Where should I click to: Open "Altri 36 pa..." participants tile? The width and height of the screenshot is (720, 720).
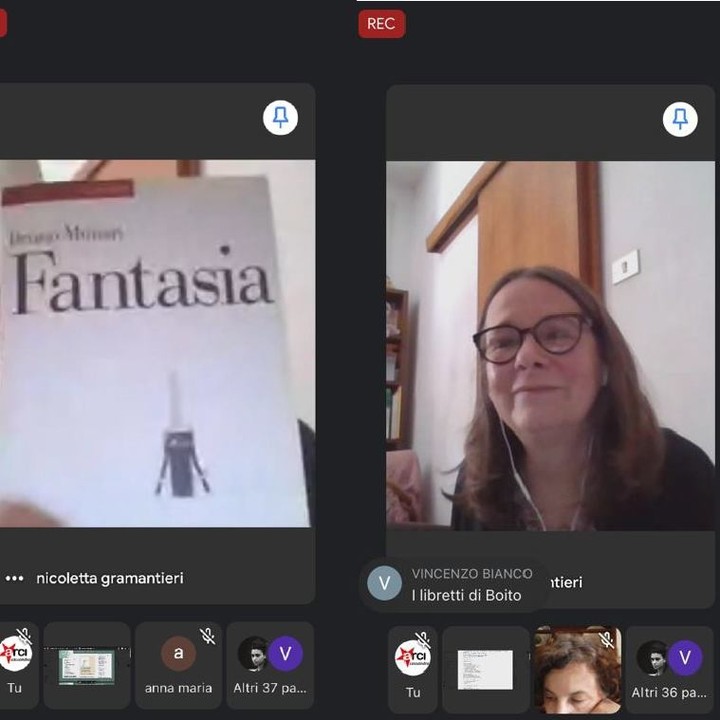669,669
